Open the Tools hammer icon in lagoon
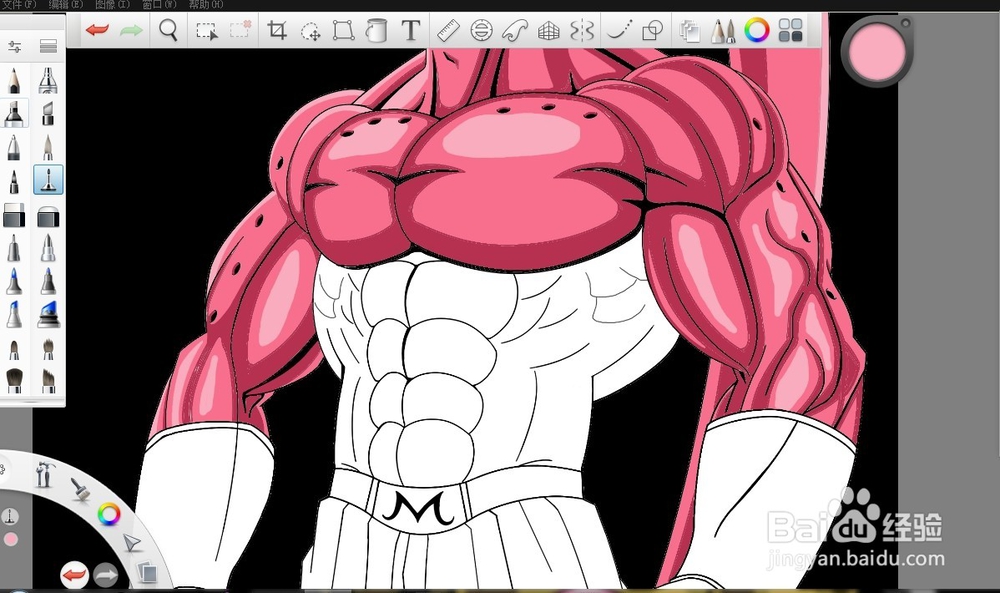1000x593 pixels. coord(44,474)
